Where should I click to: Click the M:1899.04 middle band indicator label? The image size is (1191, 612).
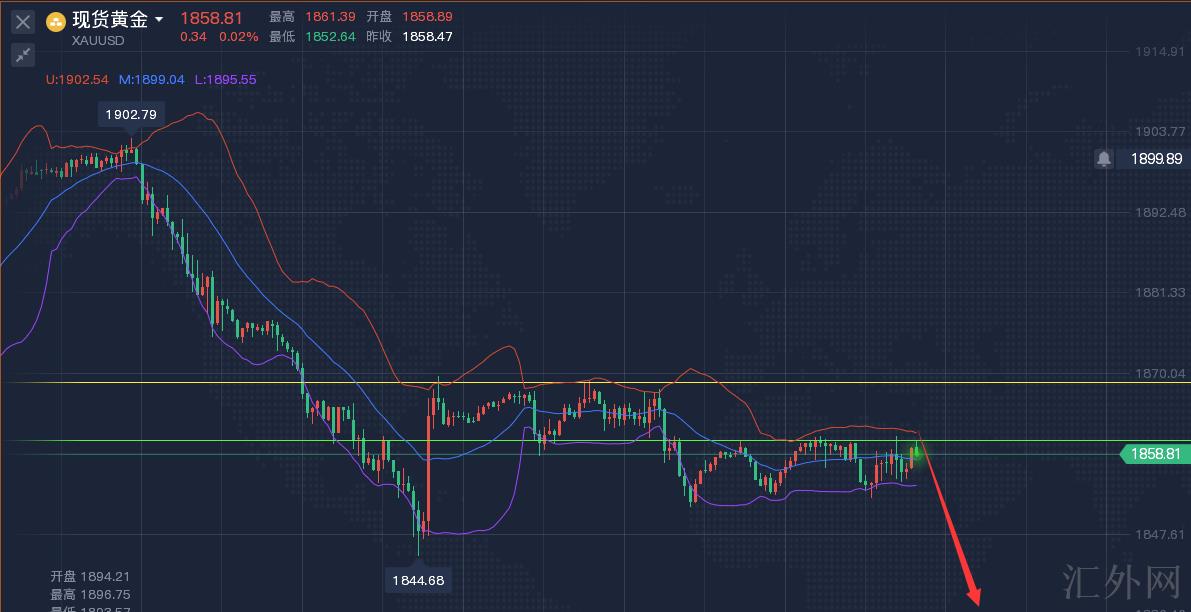[x=151, y=80]
